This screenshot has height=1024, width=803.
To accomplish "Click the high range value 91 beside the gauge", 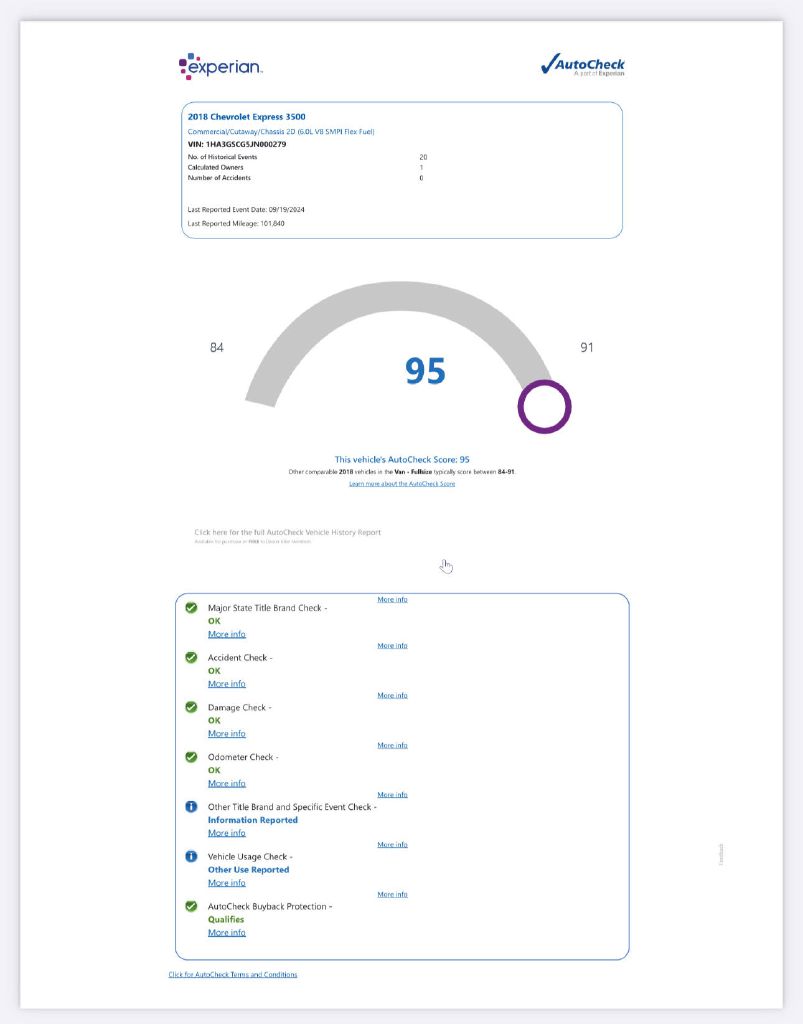I will tap(587, 347).
